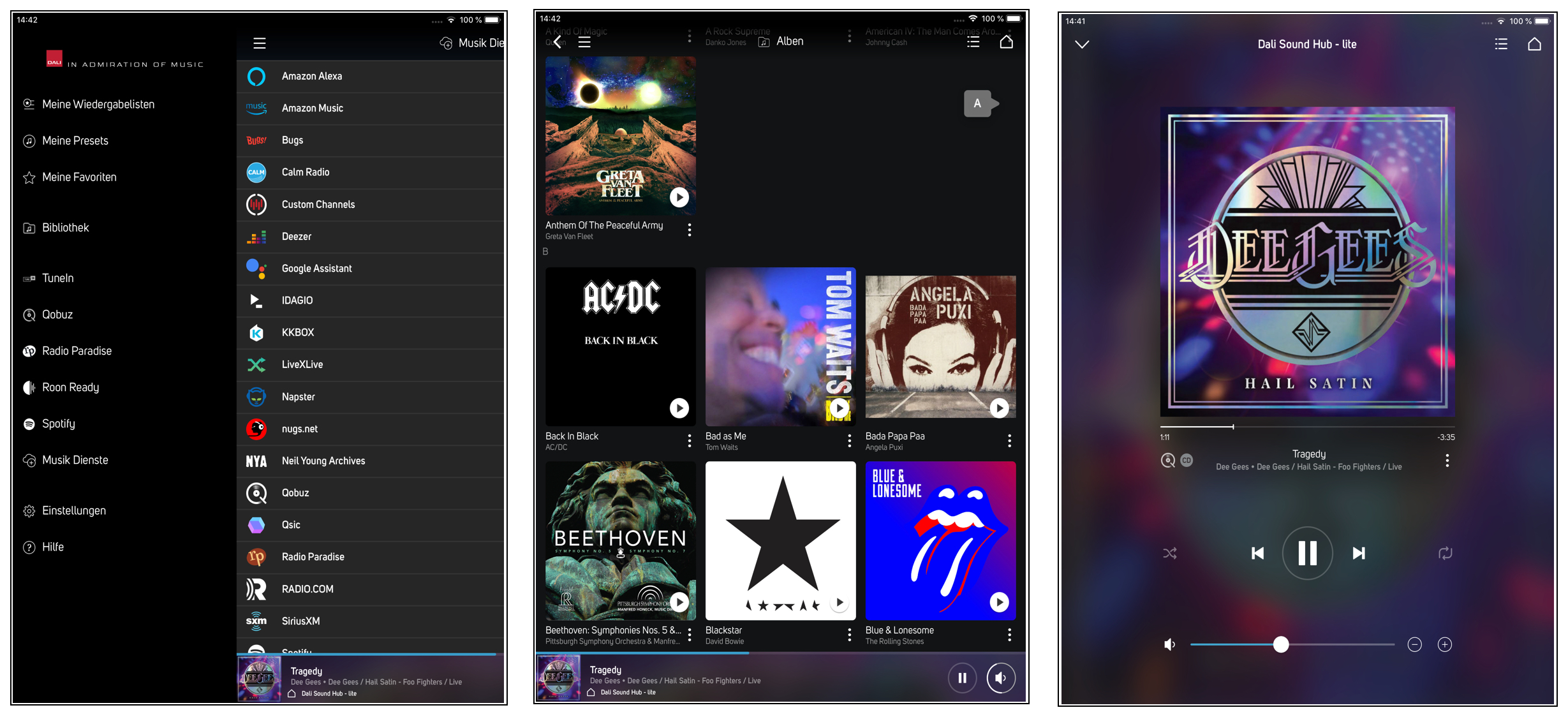
Task: Open queue list in now playing screen
Action: (x=1501, y=44)
